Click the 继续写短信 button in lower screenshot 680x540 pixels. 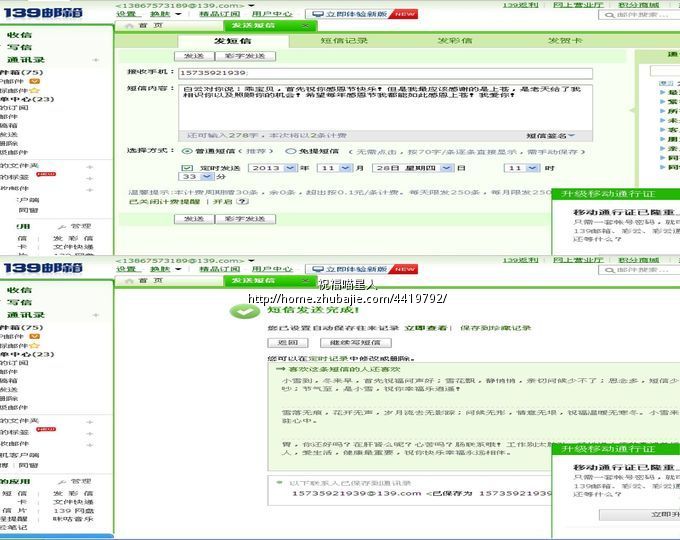[356, 343]
